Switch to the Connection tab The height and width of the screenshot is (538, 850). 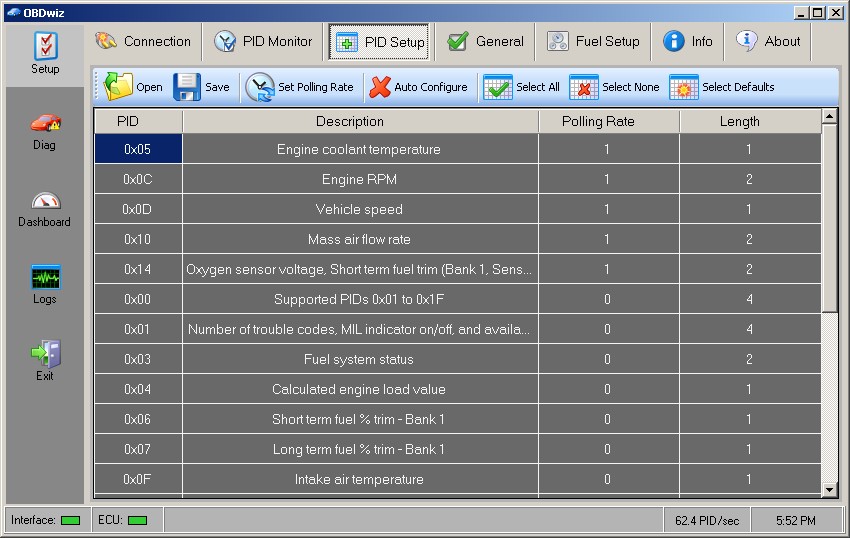point(143,41)
